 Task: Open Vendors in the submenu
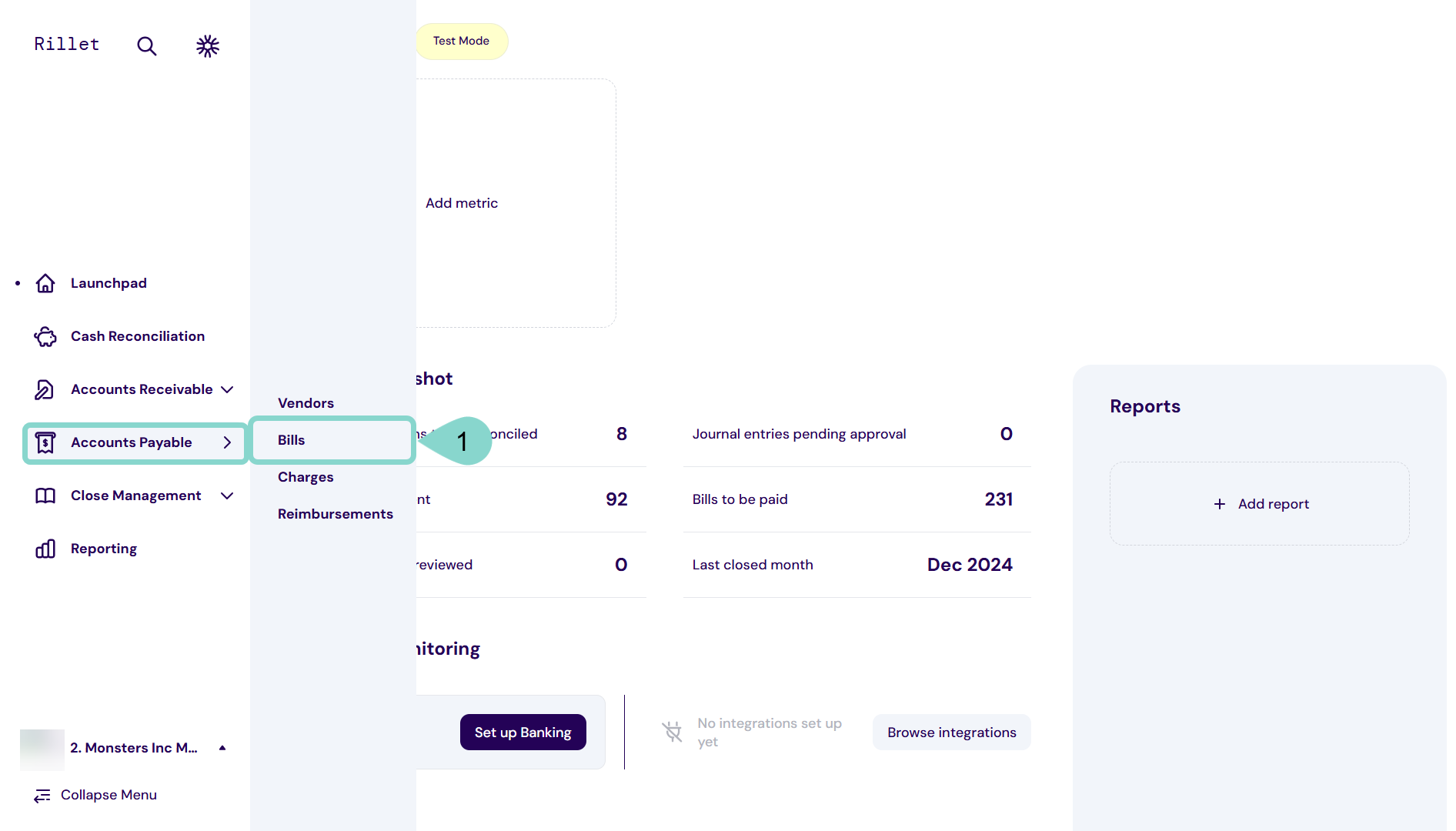point(306,403)
